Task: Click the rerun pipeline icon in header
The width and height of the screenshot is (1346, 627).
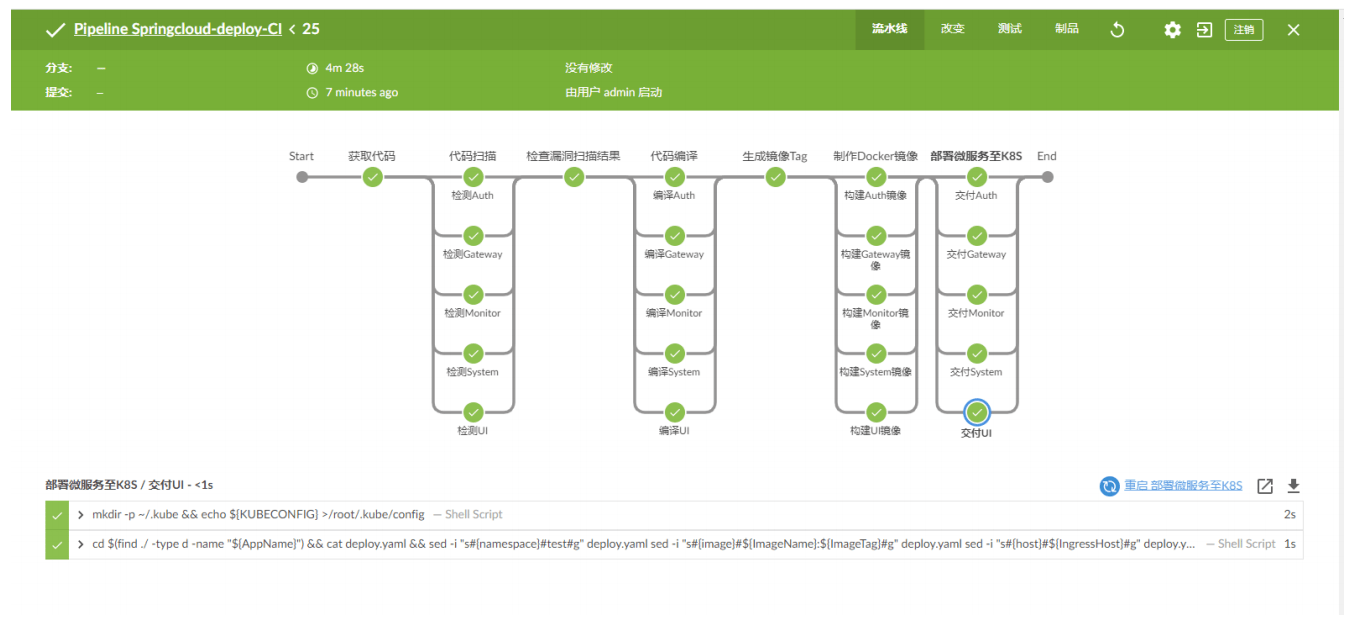Action: (x=1118, y=30)
